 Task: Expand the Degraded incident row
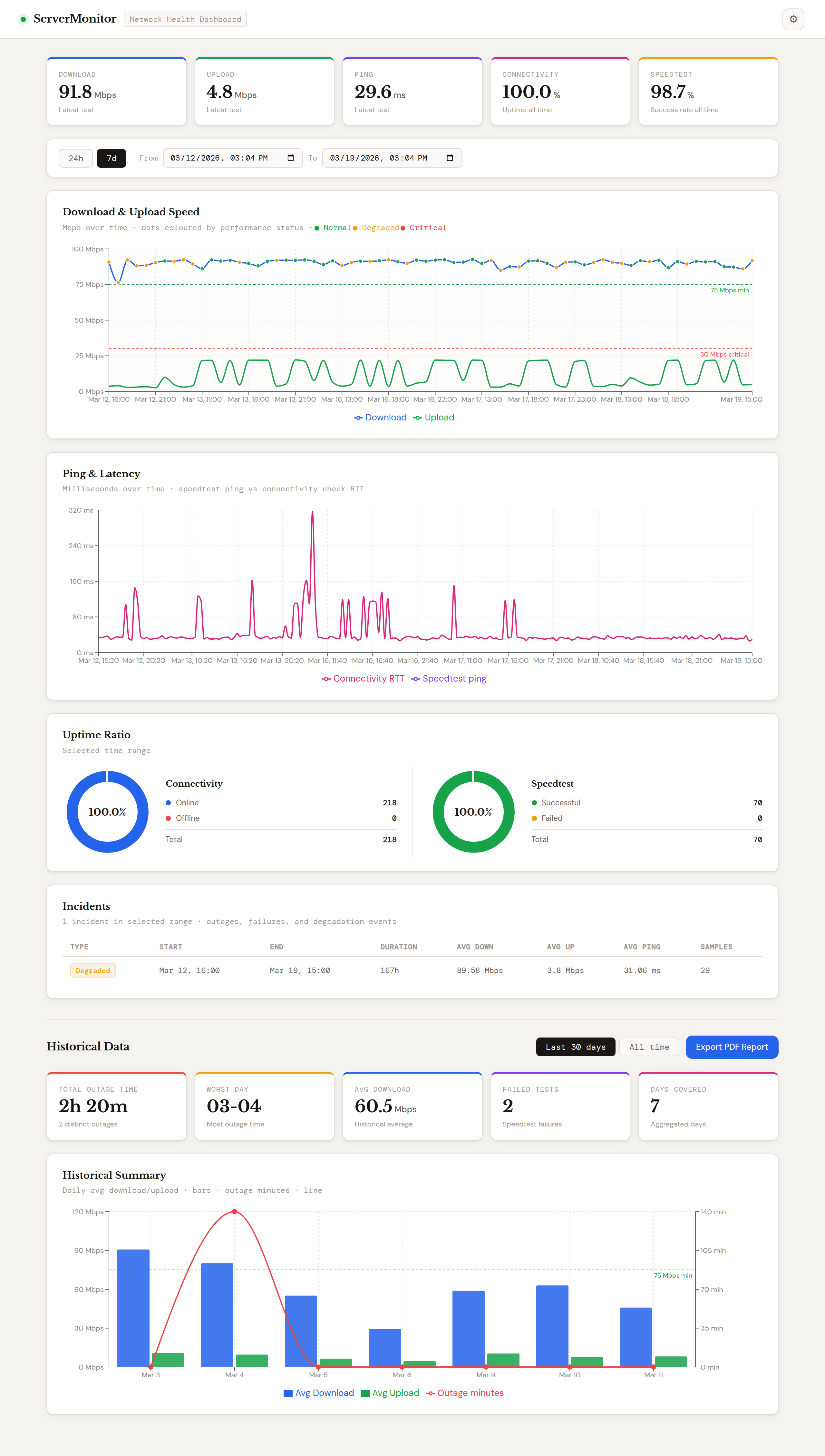pyautogui.click(x=92, y=970)
